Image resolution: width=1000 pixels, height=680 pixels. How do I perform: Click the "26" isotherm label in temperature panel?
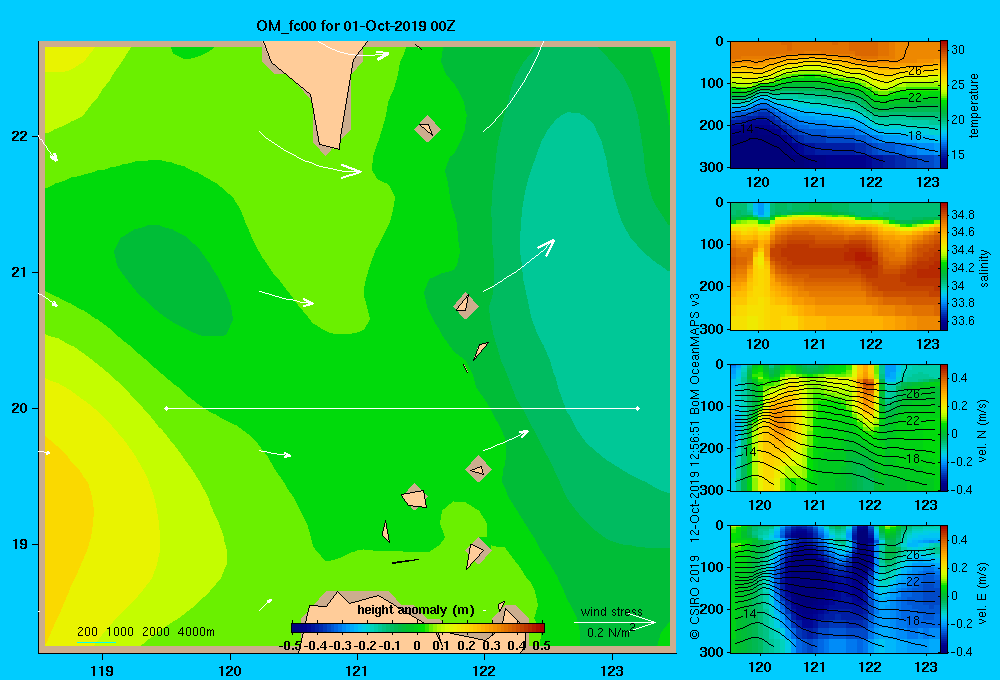tap(915, 71)
